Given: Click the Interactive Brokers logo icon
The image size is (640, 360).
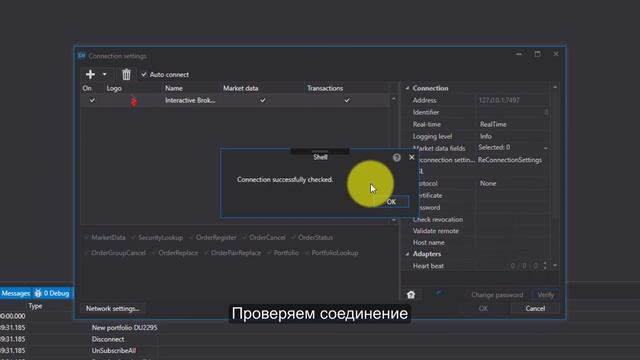Looking at the screenshot, I should (x=133, y=101).
